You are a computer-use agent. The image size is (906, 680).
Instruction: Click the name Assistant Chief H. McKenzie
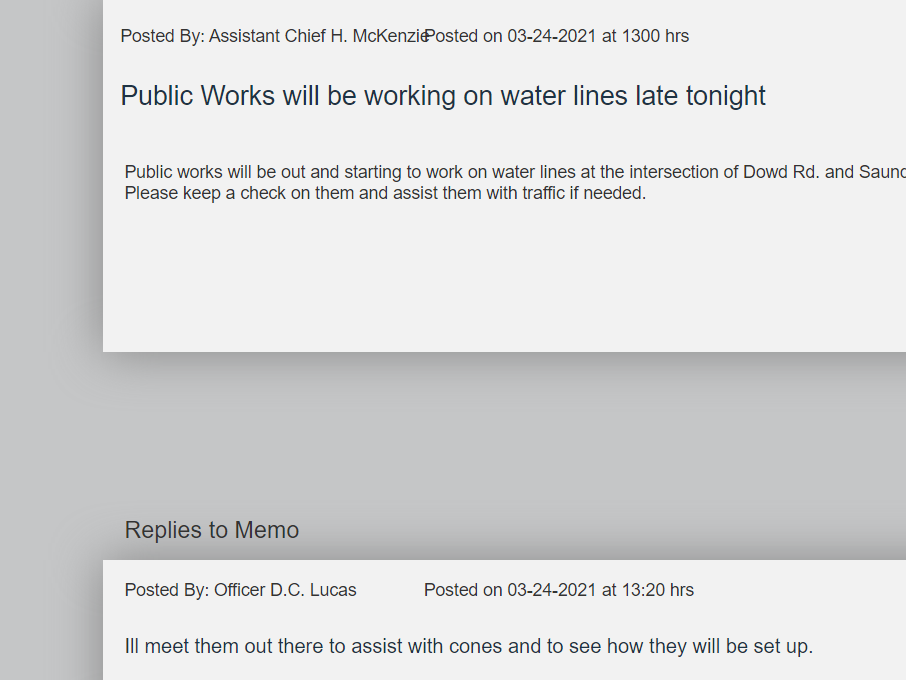pos(319,36)
